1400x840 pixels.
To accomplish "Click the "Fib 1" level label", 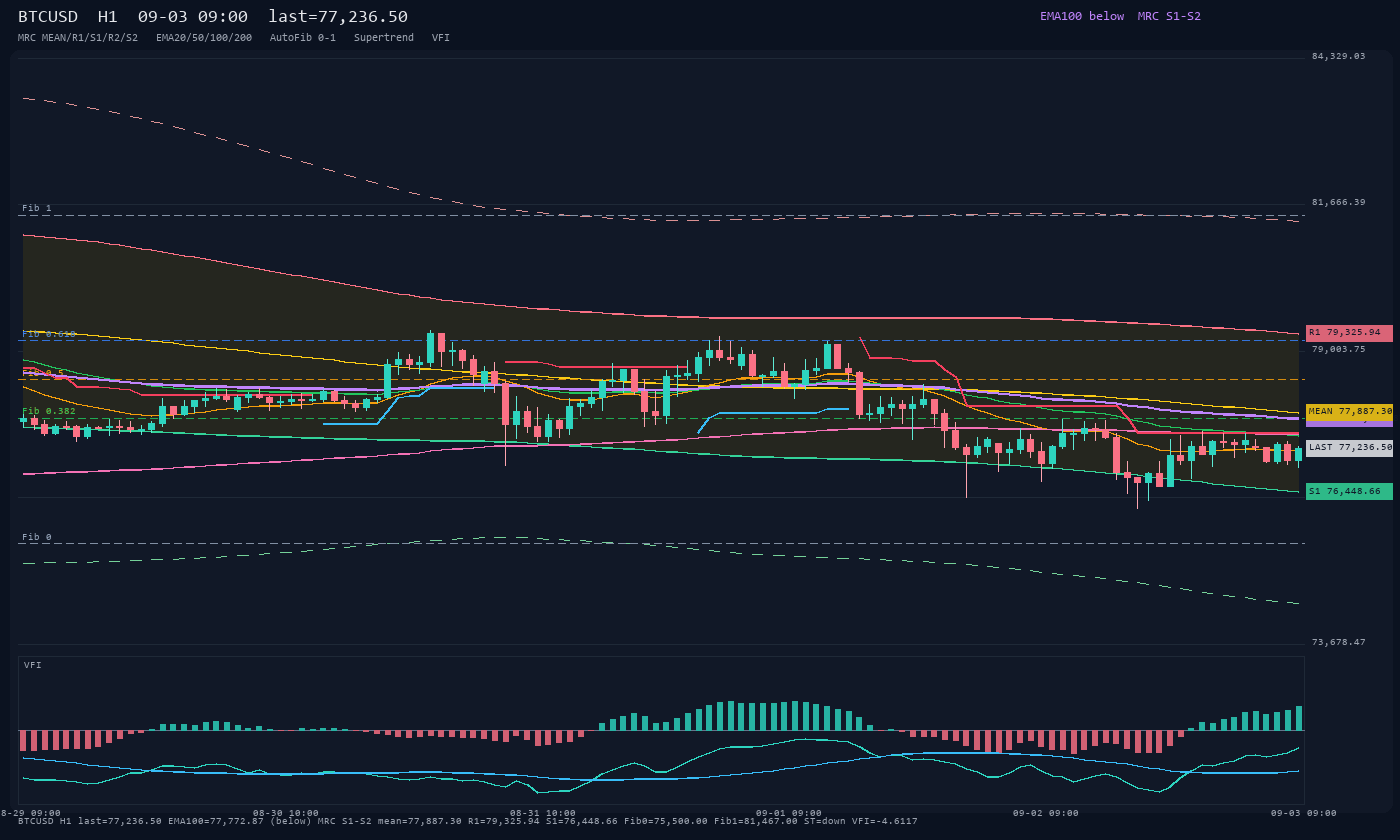I will pyautogui.click(x=37, y=208).
